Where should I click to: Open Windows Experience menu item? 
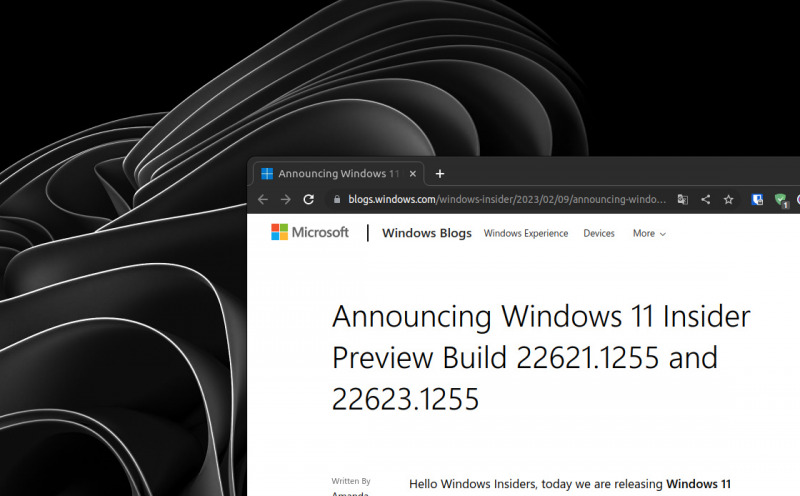coord(526,233)
